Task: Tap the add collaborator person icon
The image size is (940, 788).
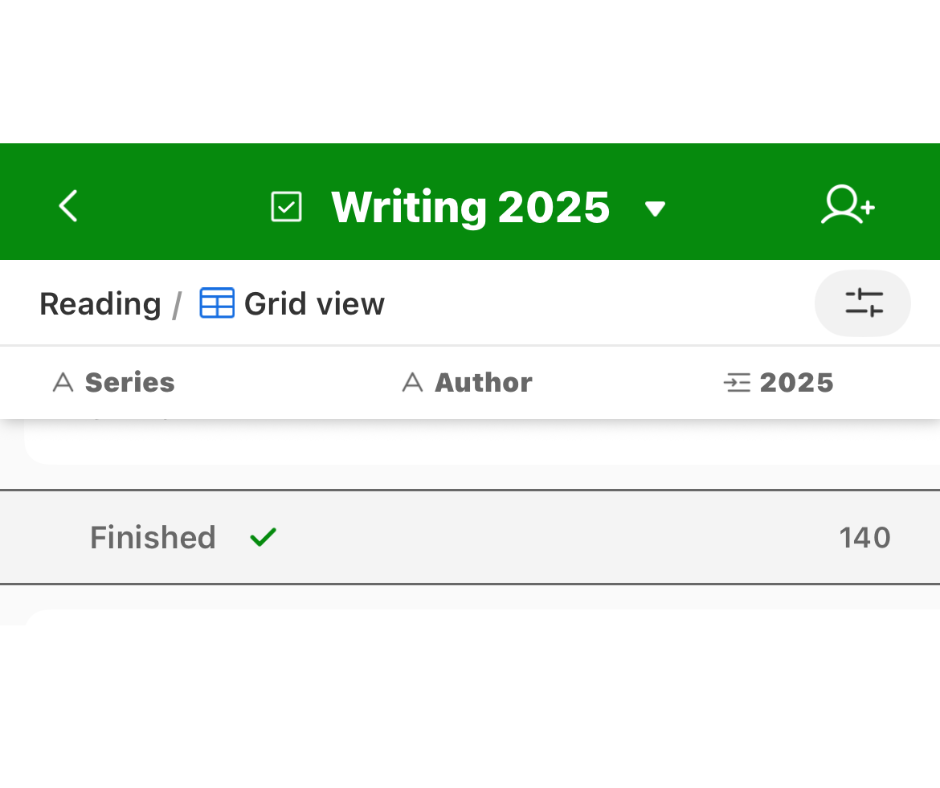Action: tap(847, 206)
